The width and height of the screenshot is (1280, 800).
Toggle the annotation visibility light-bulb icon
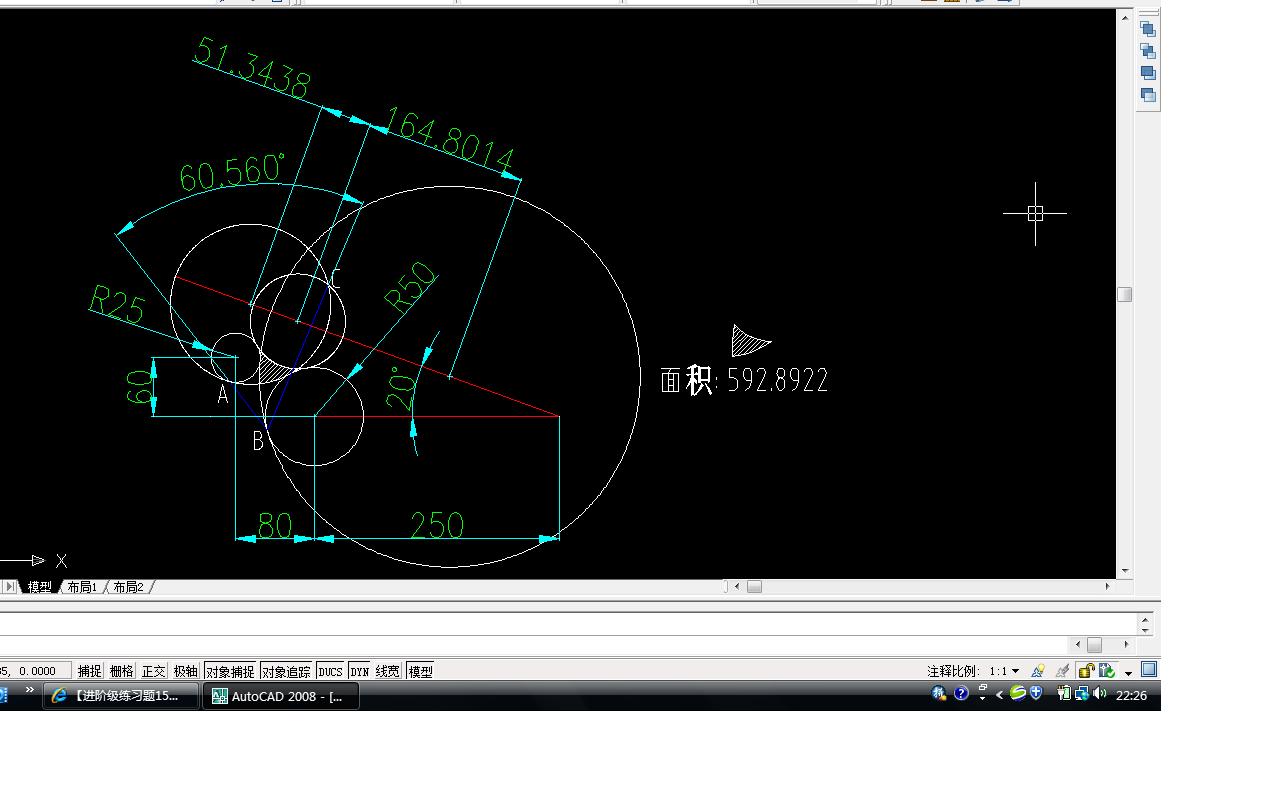1038,671
